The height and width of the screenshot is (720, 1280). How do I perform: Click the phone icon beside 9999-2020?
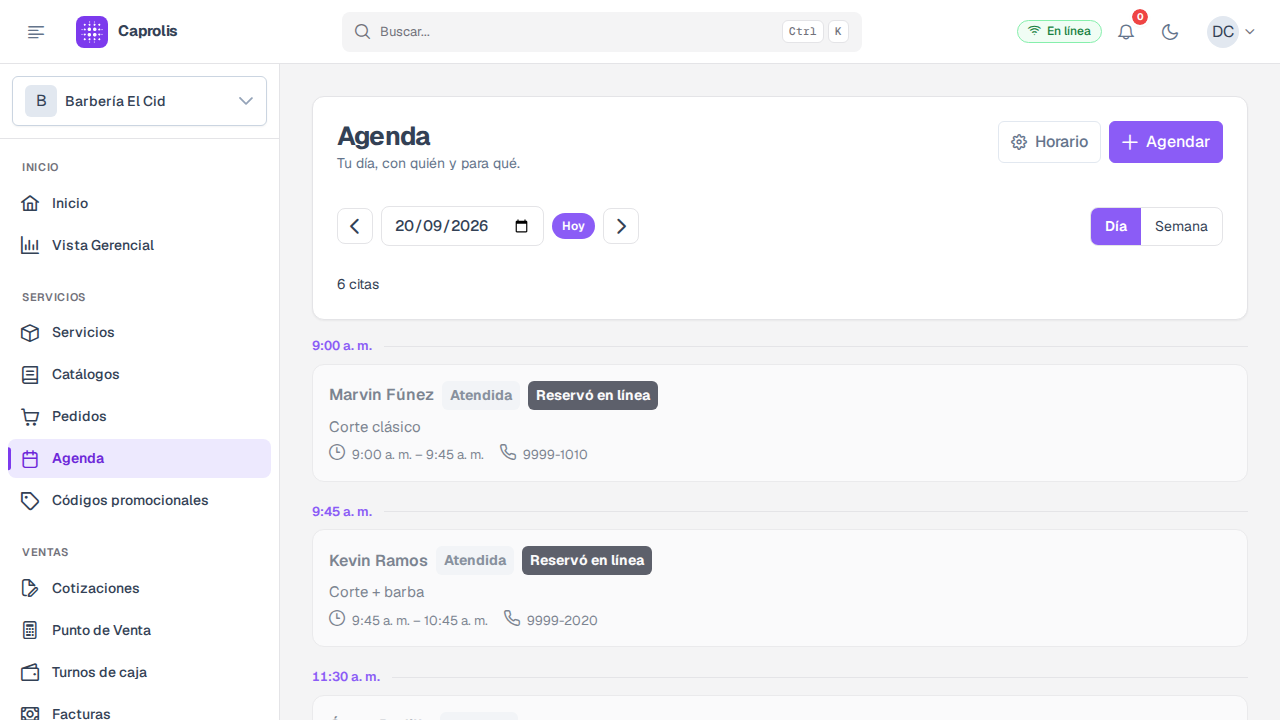[x=512, y=618]
